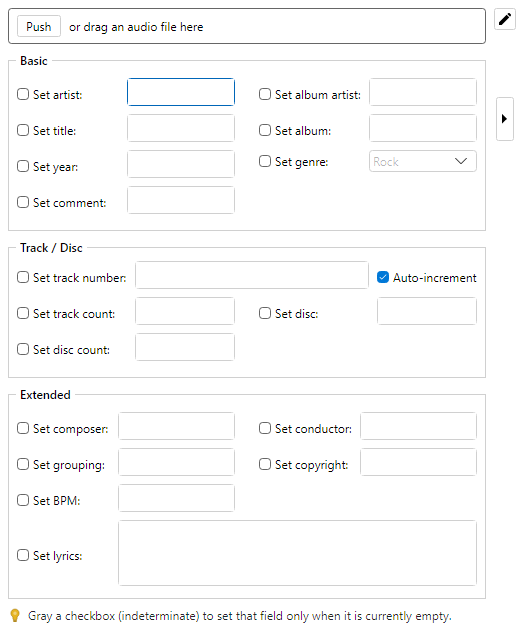Focus the copyright text field
528x631 pixels.
point(419,462)
